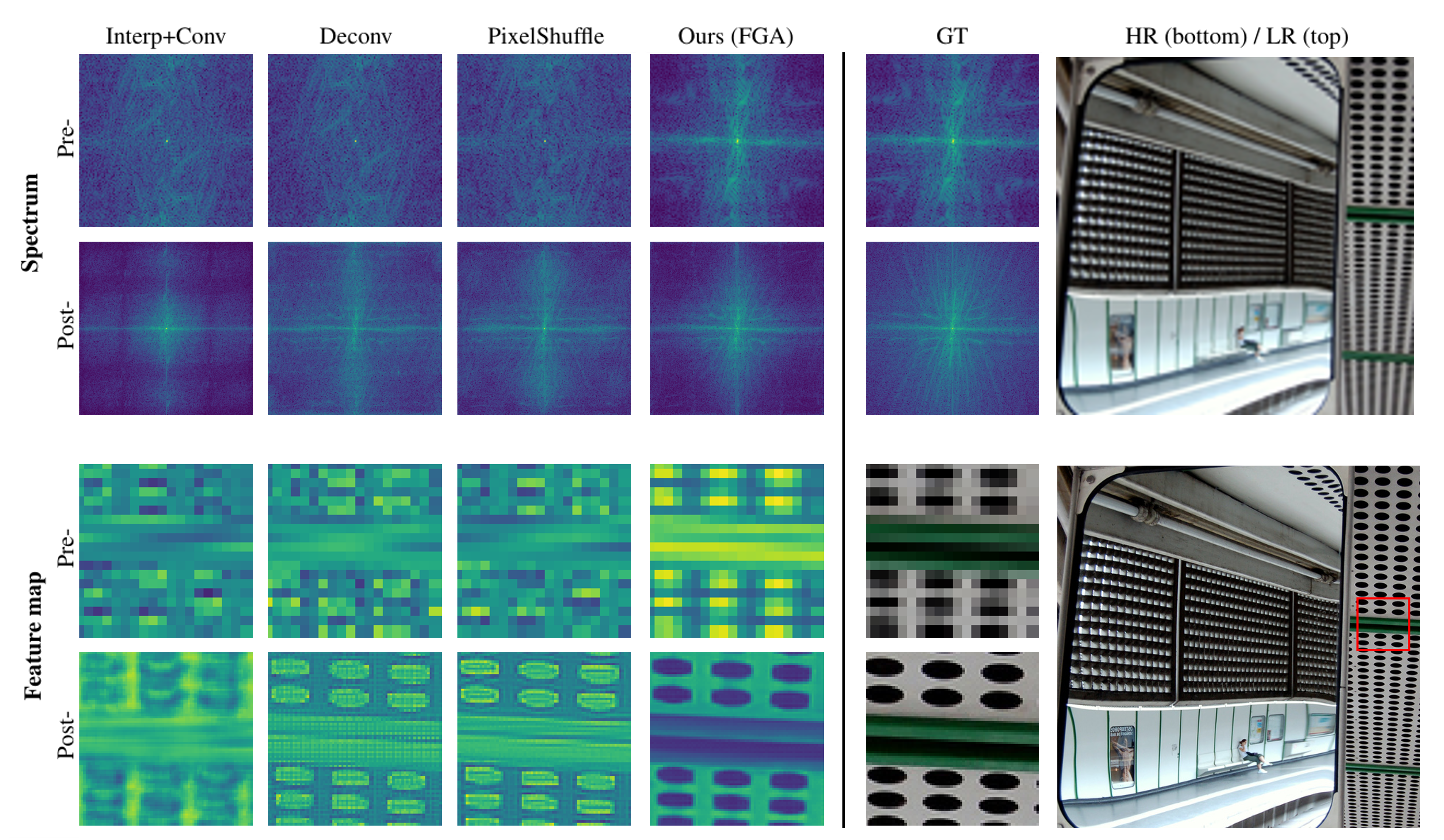The height and width of the screenshot is (840, 1444).
Task: Open the Ours (FGA) Pre- spectrum image
Action: [x=736, y=140]
